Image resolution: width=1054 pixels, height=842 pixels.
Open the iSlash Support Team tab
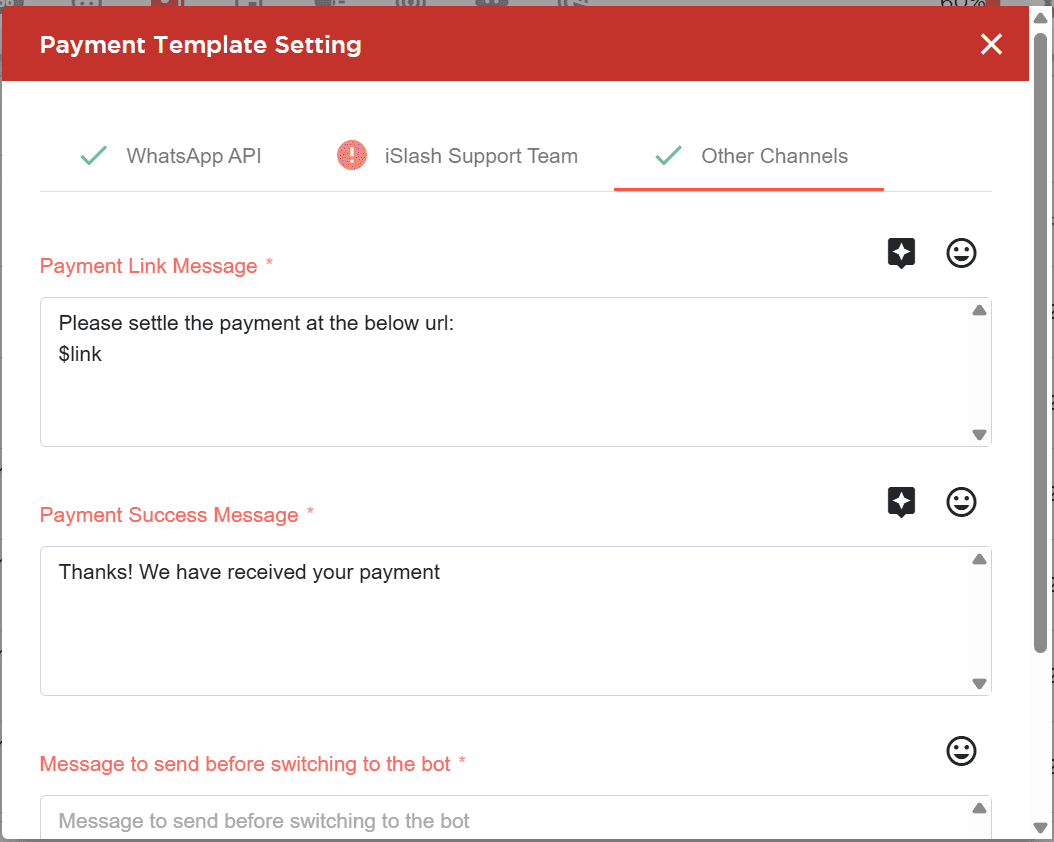[457, 156]
